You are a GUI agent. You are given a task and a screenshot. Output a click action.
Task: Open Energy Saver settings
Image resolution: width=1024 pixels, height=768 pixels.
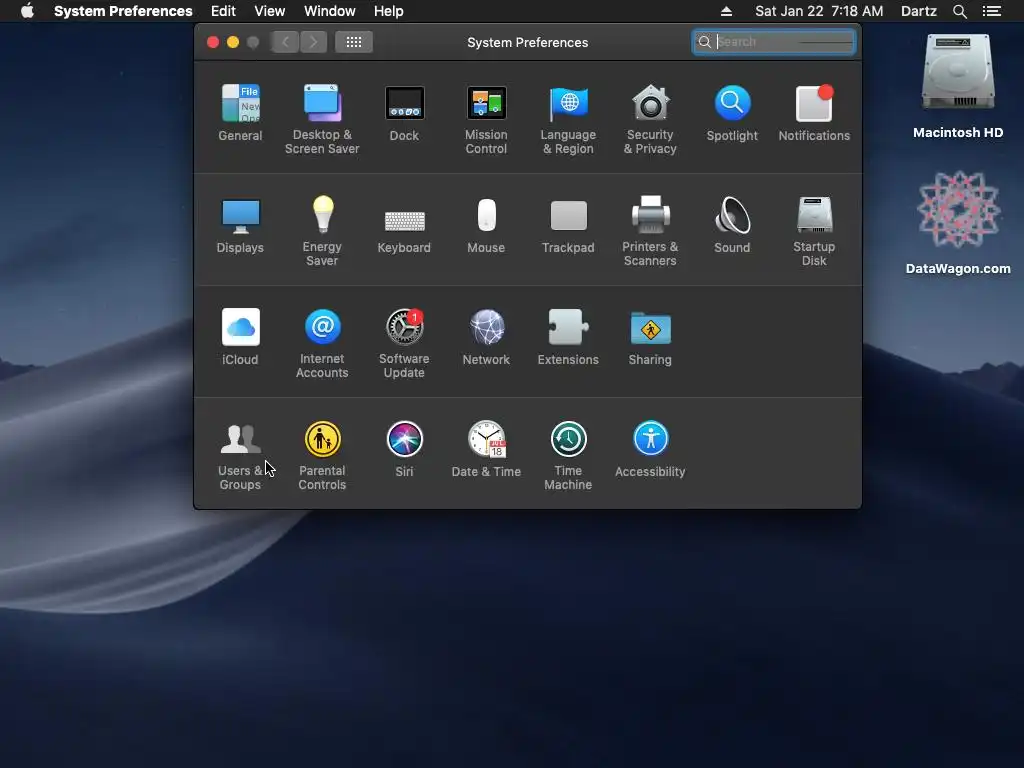(322, 231)
